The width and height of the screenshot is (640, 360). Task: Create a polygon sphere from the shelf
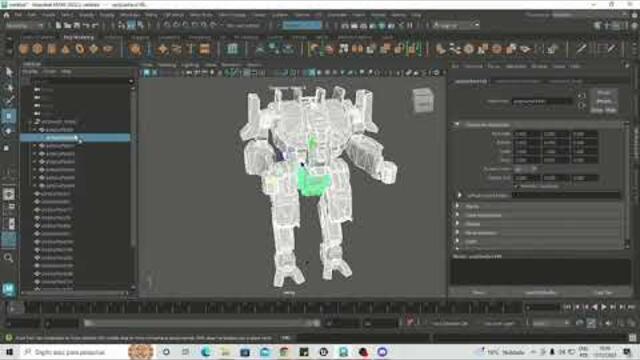(24, 49)
